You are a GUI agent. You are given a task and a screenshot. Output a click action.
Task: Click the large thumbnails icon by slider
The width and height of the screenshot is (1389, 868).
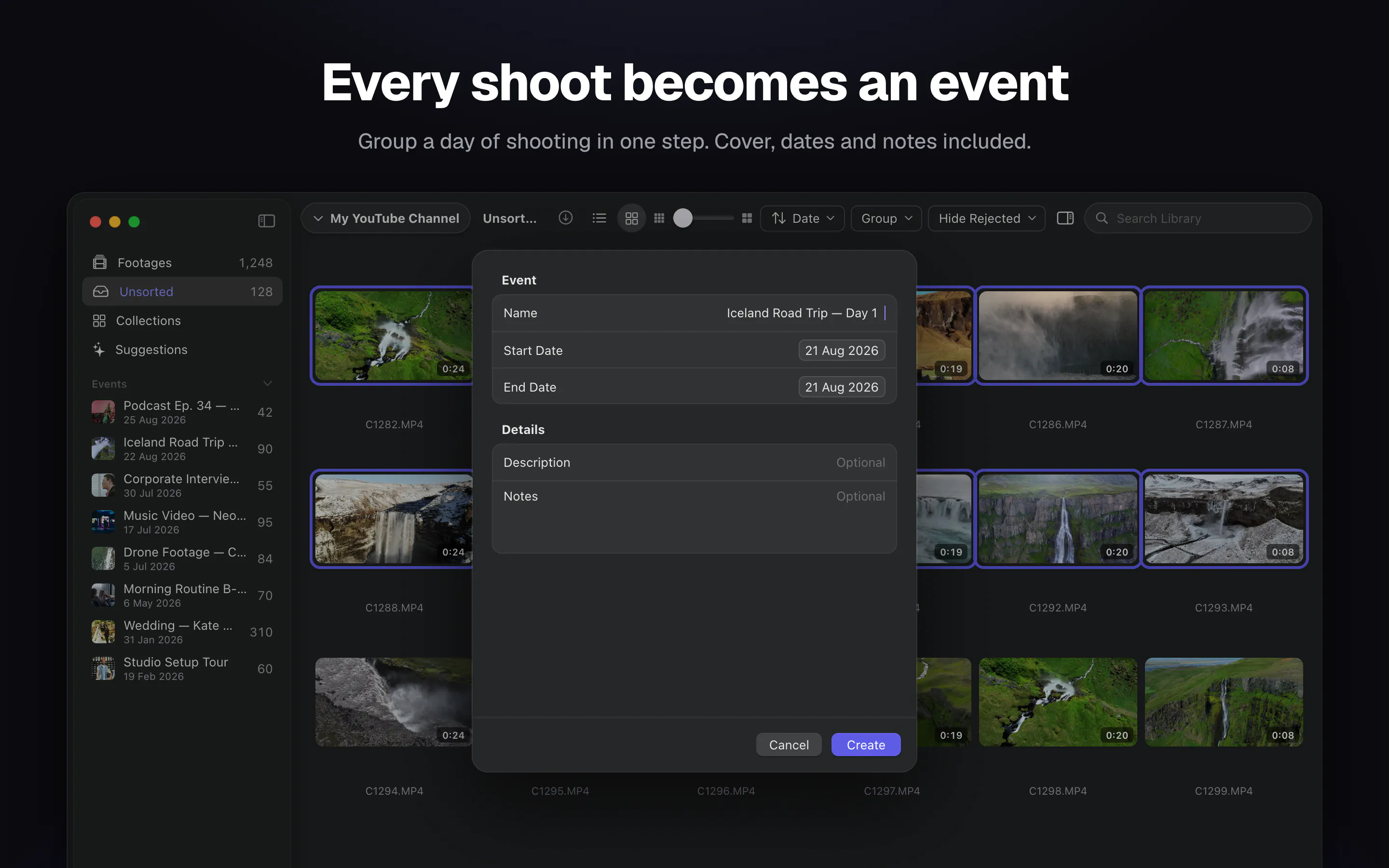[x=747, y=218]
